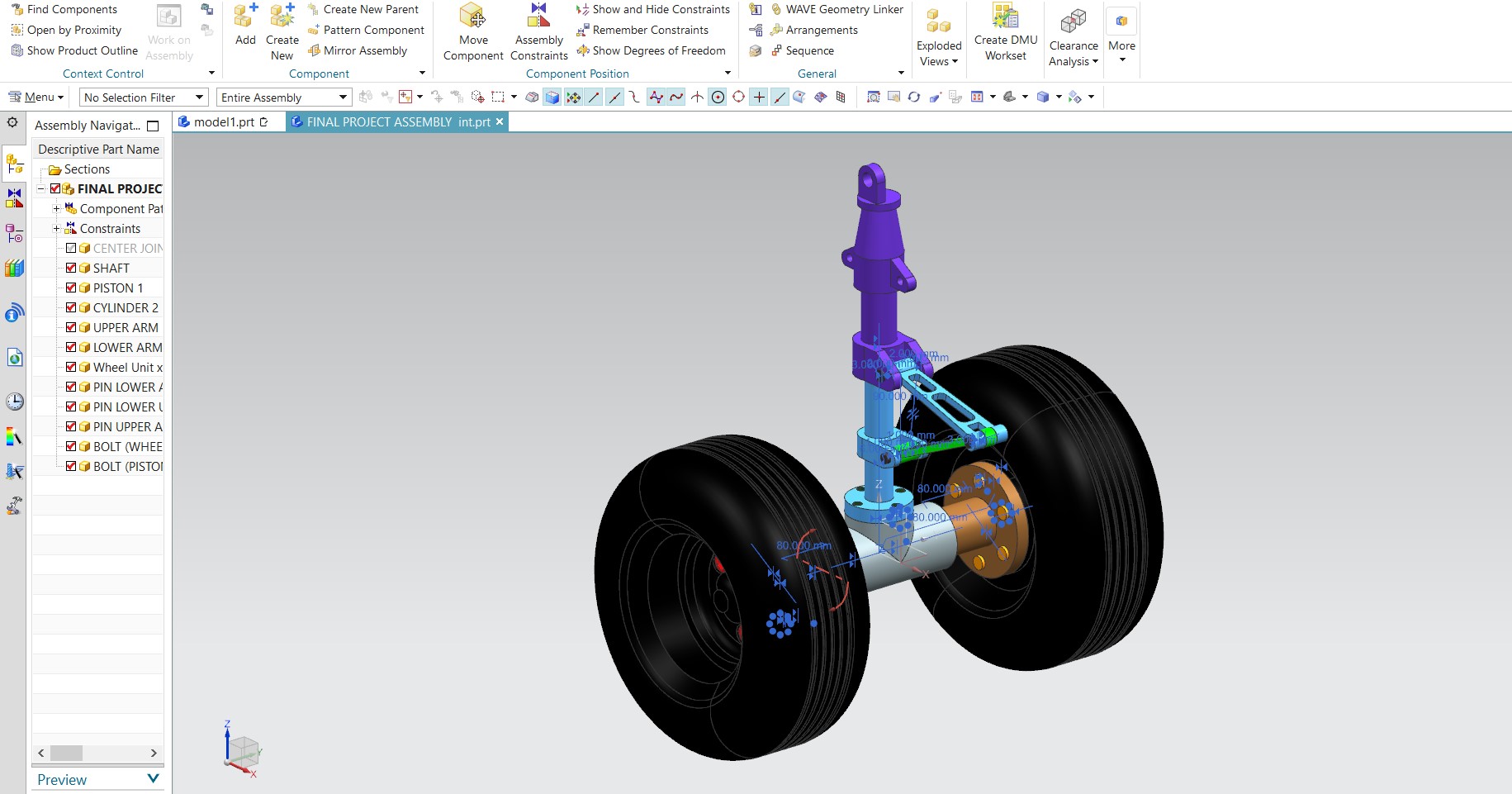
Task: Open the Context Control group dropdown arrow
Action: [x=211, y=74]
